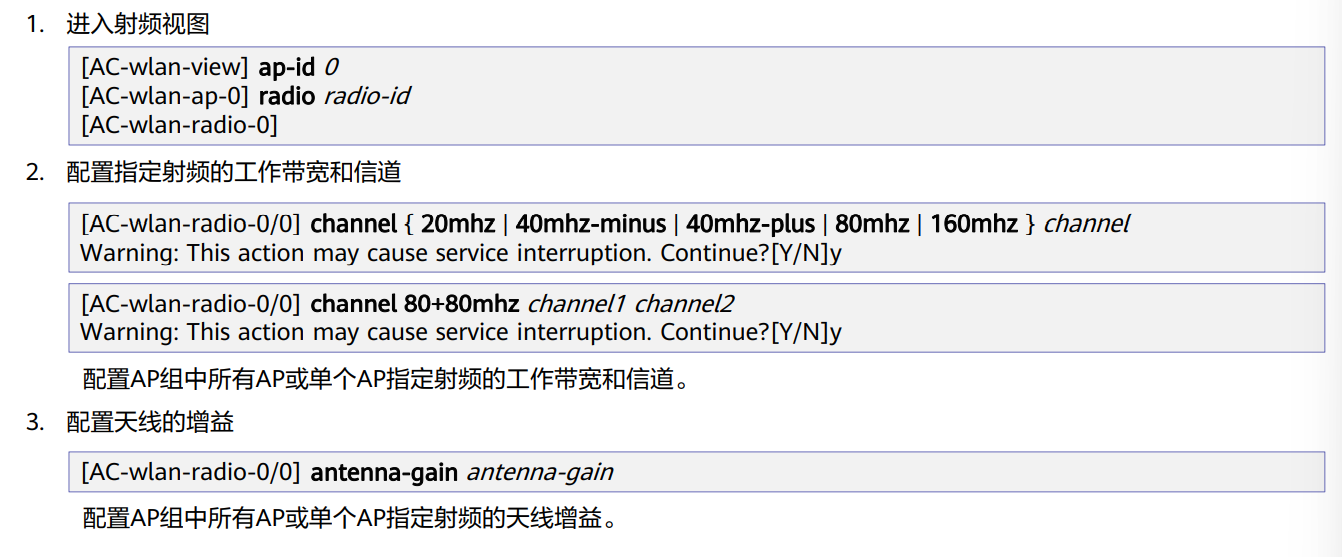Click the 80mhz option text
Screen dimensions: 1342x557
(873, 224)
